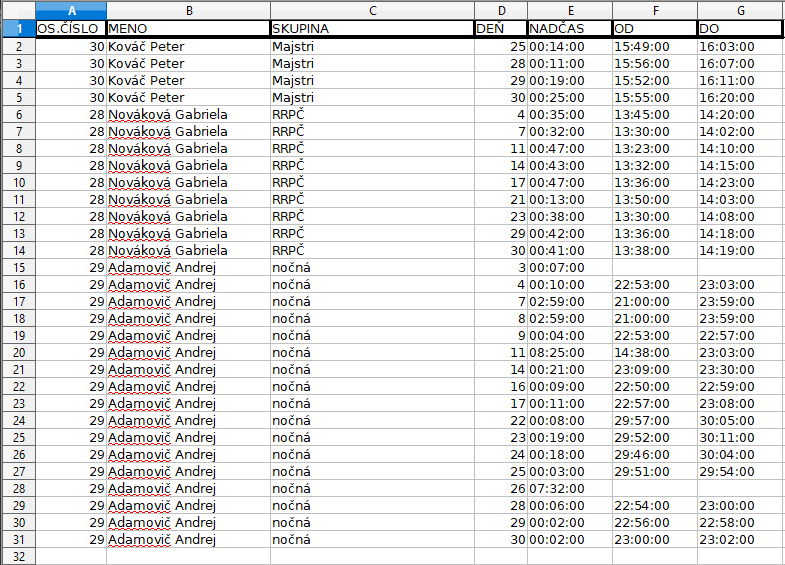Select empty OD cell in row 15
This screenshot has height=565, width=785.
tap(655, 268)
